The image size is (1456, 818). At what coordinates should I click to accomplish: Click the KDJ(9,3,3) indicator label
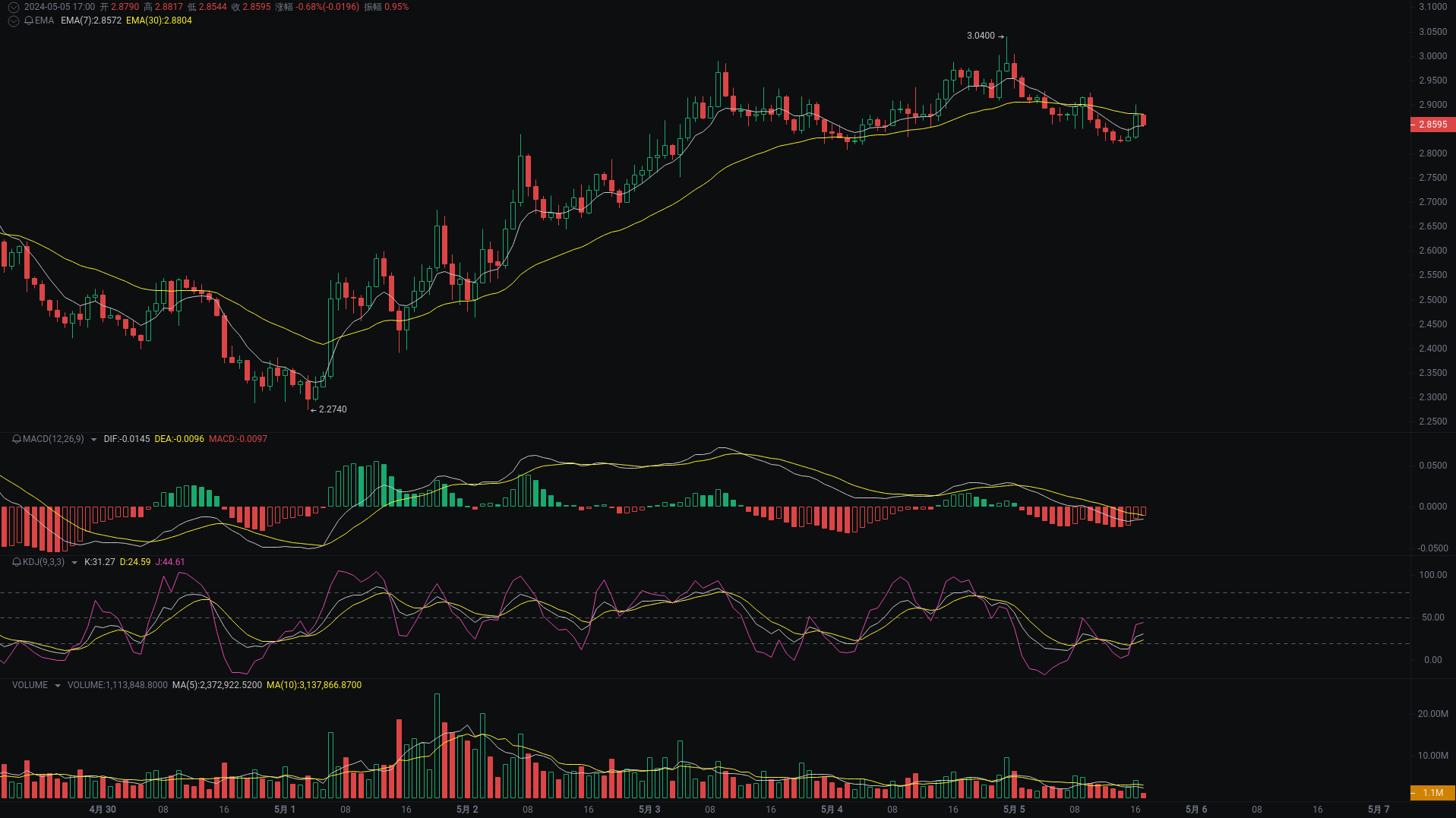click(x=43, y=563)
